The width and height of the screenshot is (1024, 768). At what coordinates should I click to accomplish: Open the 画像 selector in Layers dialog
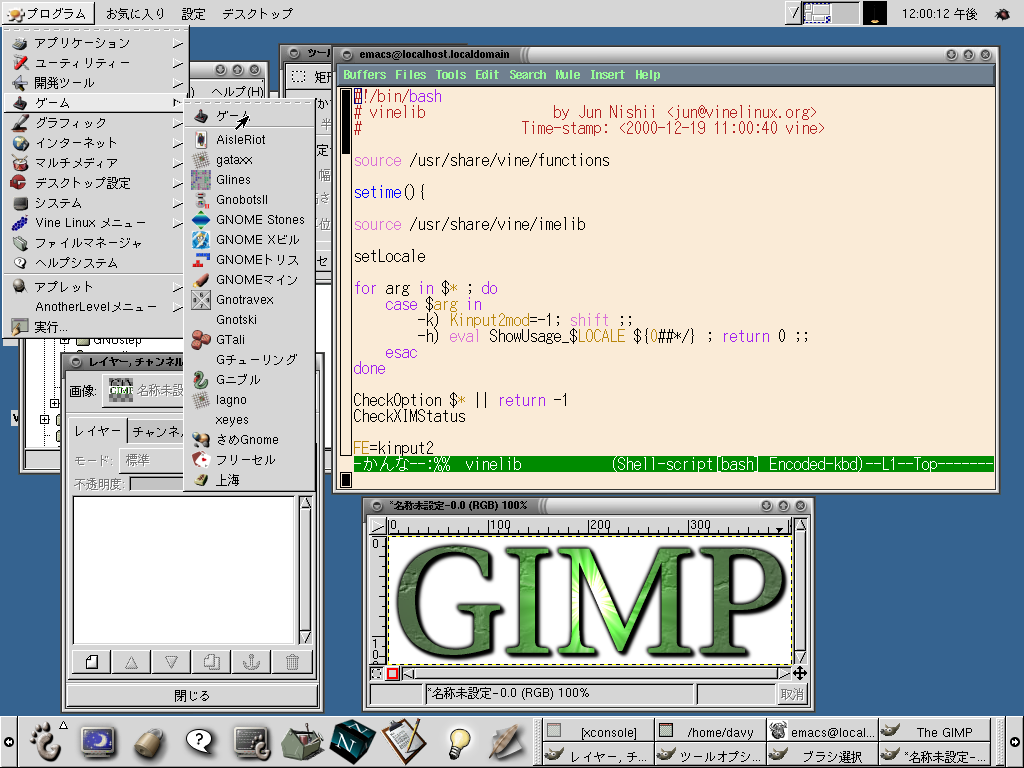click(144, 391)
